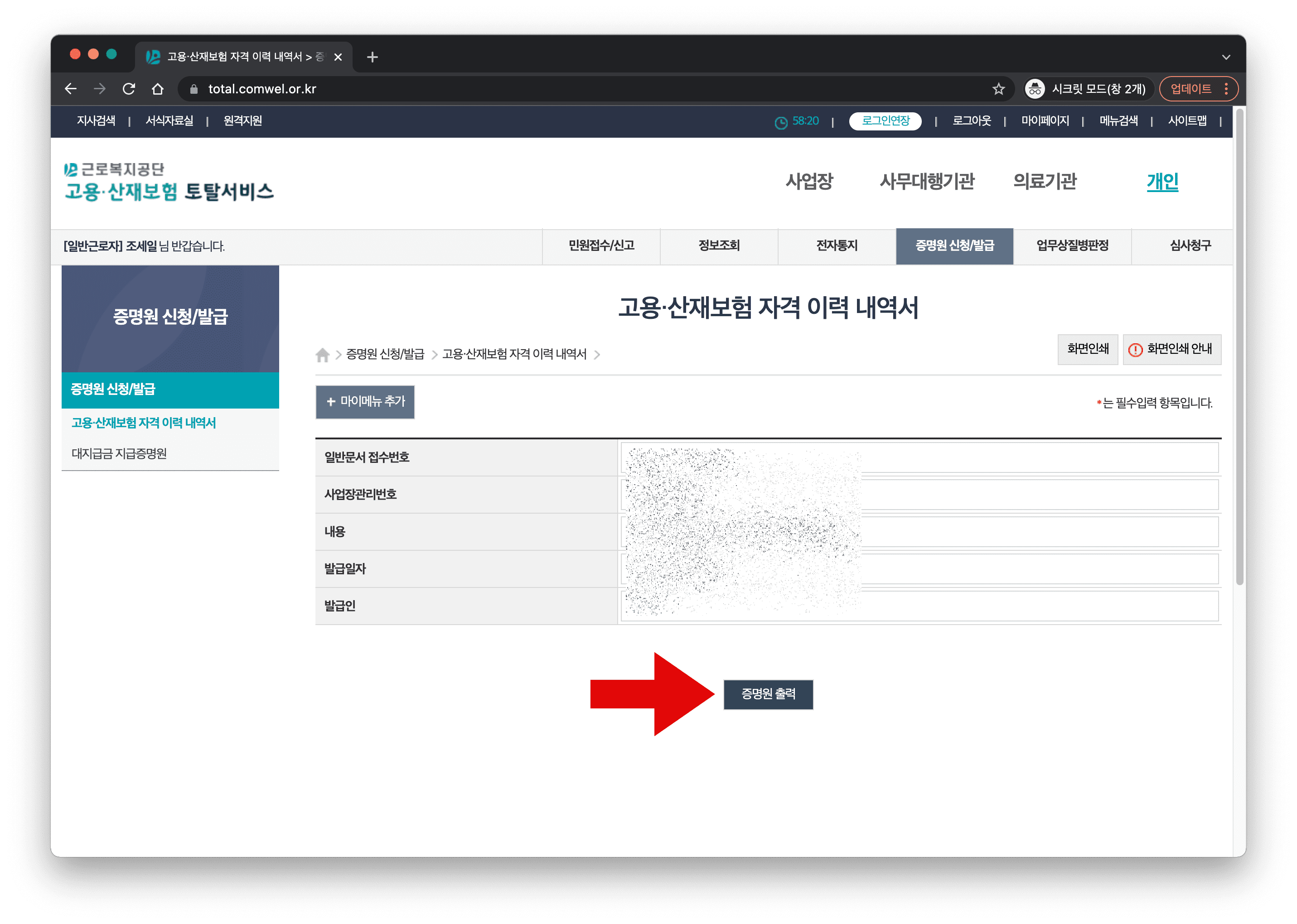Open a new browser tab
The height and width of the screenshot is (924, 1297).
point(372,57)
